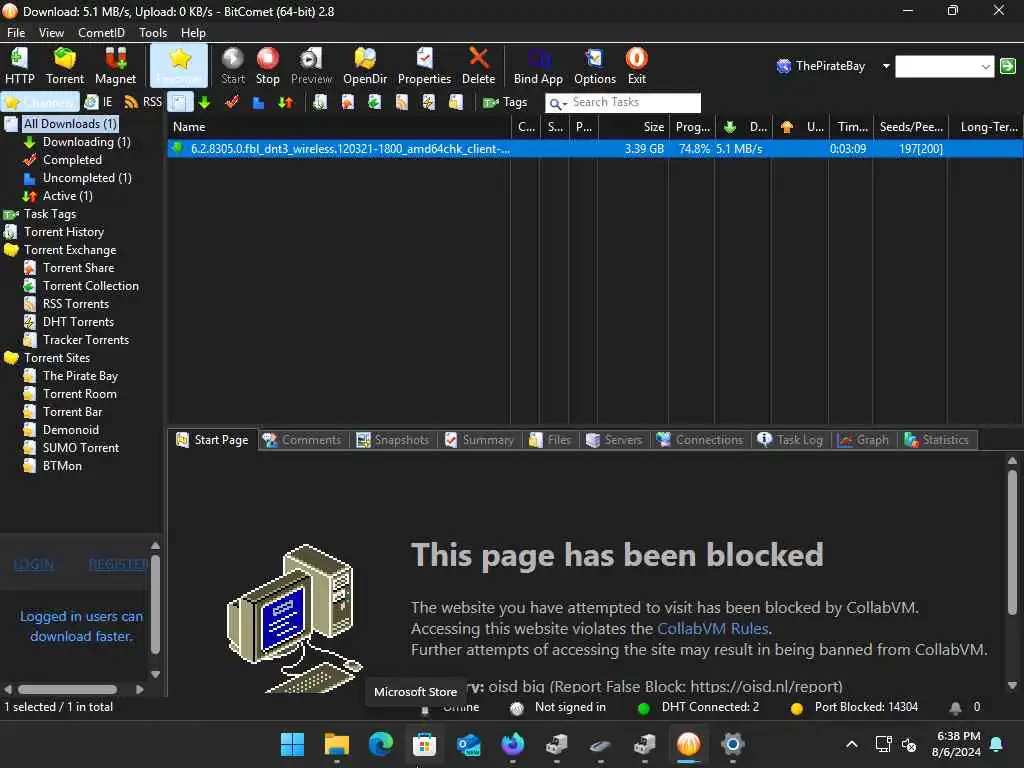Sort by the Size column header
The image size is (1024, 768).
[633, 127]
